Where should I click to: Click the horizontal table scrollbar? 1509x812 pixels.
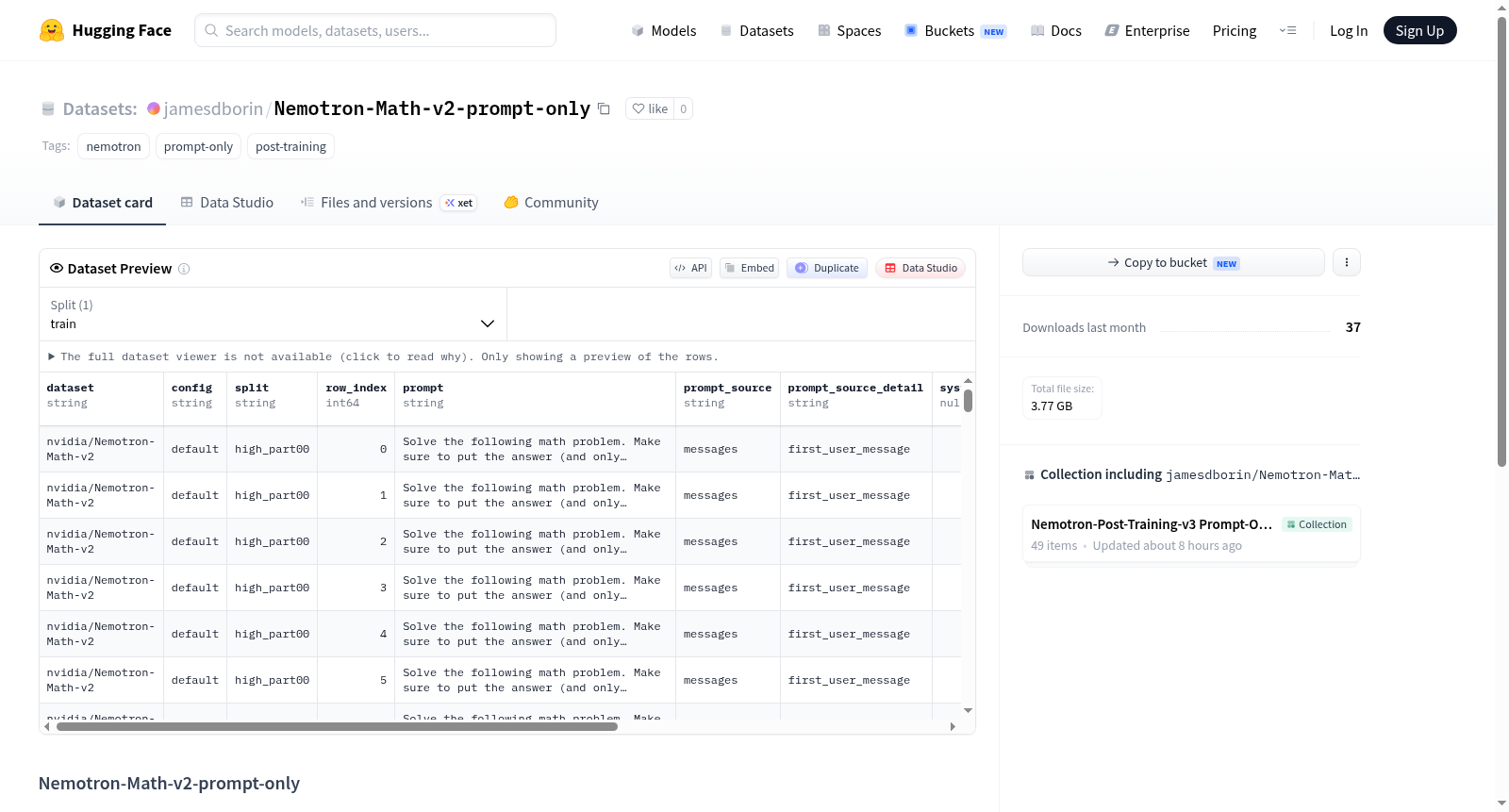pyautogui.click(x=337, y=727)
